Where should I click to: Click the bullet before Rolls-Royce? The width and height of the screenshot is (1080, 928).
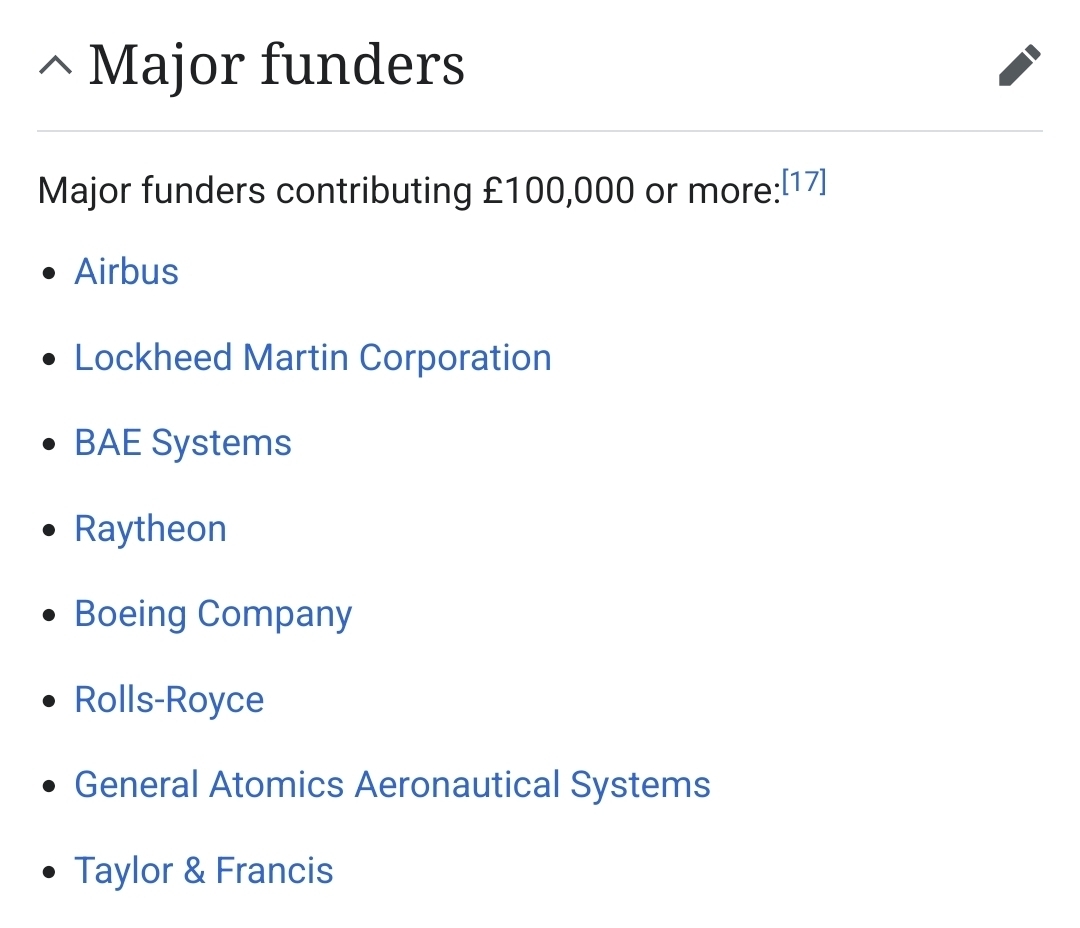point(49,702)
